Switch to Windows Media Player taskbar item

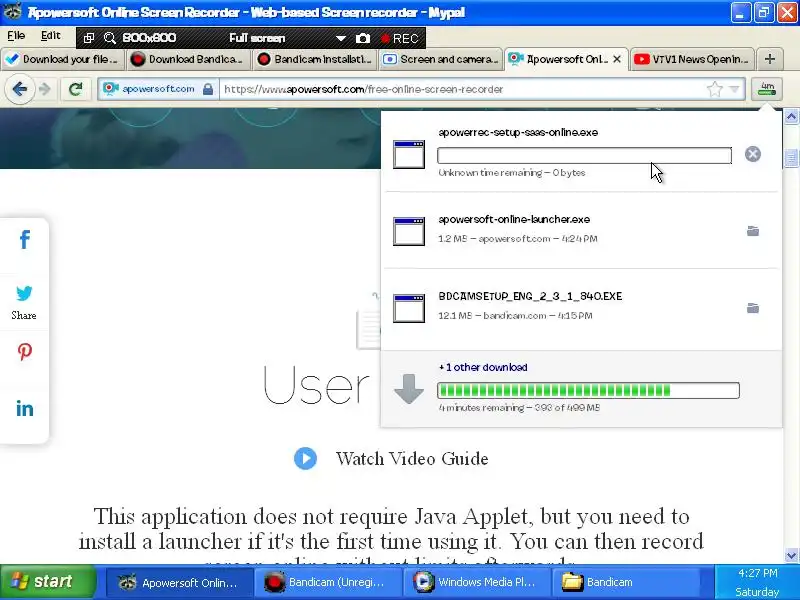click(477, 582)
